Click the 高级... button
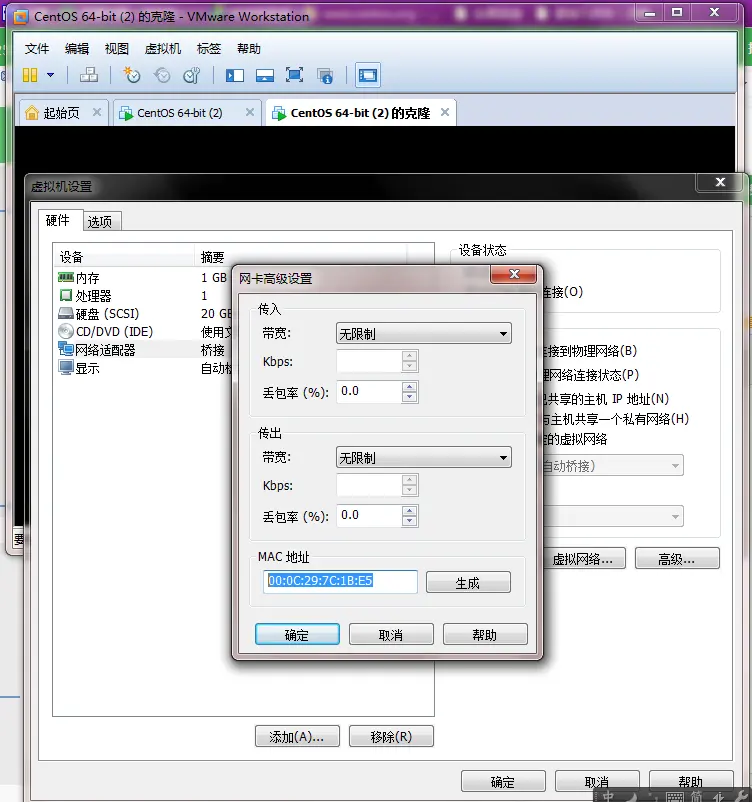 pyautogui.click(x=677, y=559)
